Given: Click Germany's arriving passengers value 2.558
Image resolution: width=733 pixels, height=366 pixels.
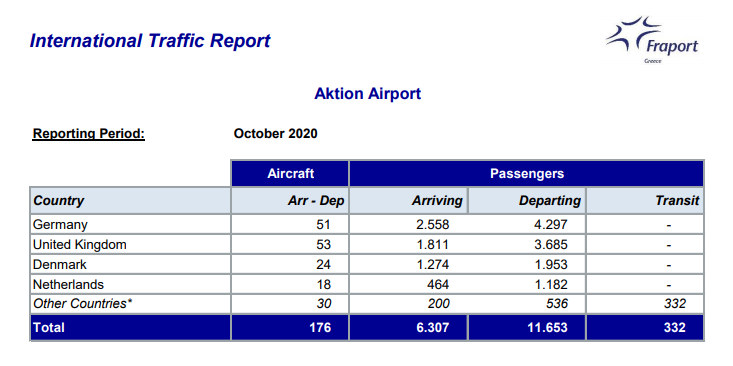Looking at the screenshot, I should pos(432,225).
